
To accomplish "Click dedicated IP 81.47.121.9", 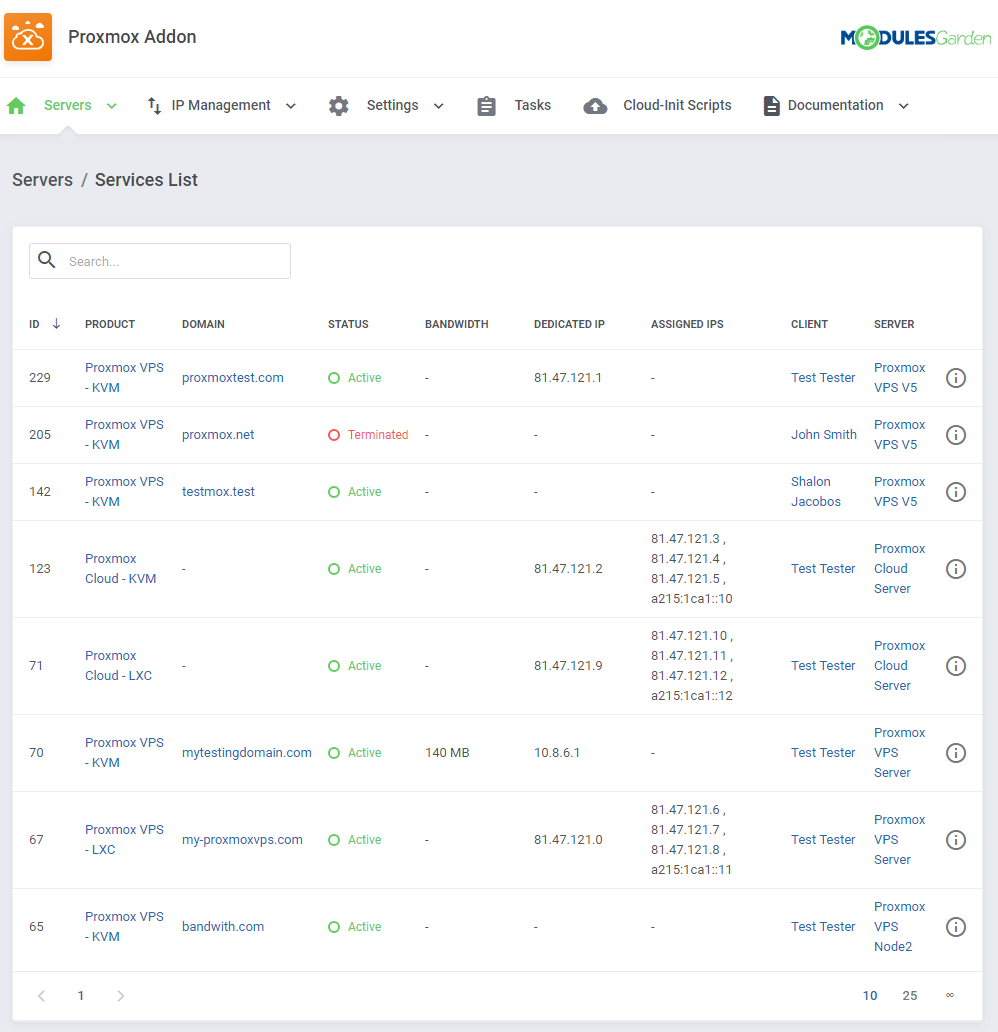I will coord(568,665).
